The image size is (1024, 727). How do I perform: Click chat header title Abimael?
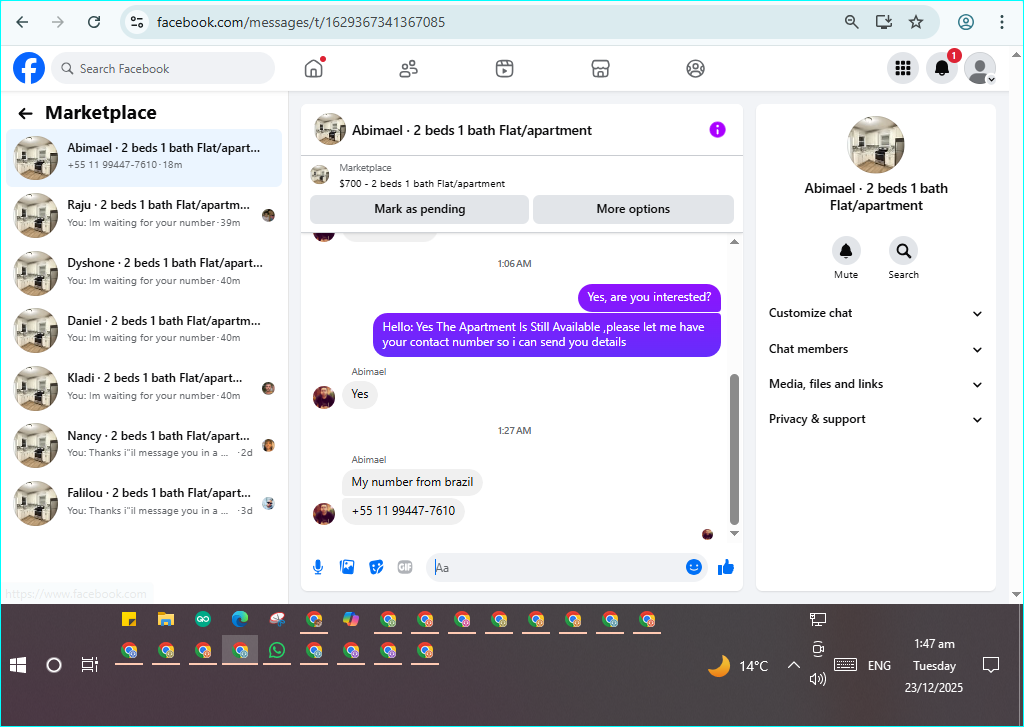coord(472,130)
